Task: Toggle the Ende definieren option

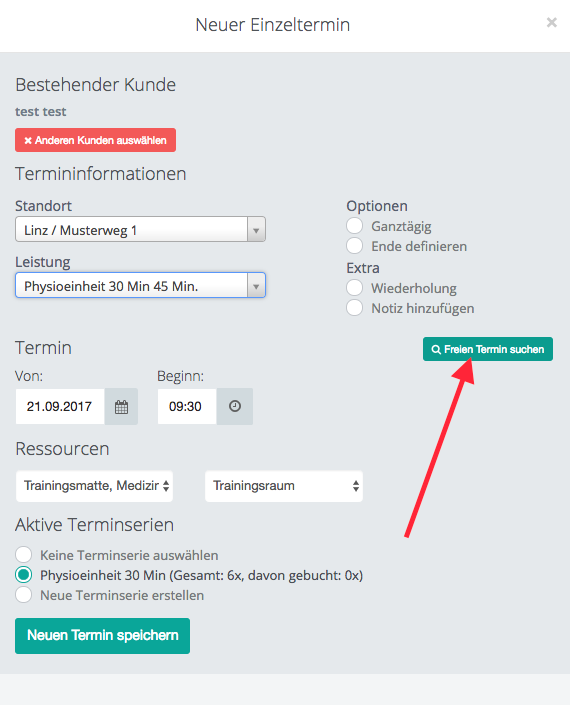Action: tap(354, 246)
